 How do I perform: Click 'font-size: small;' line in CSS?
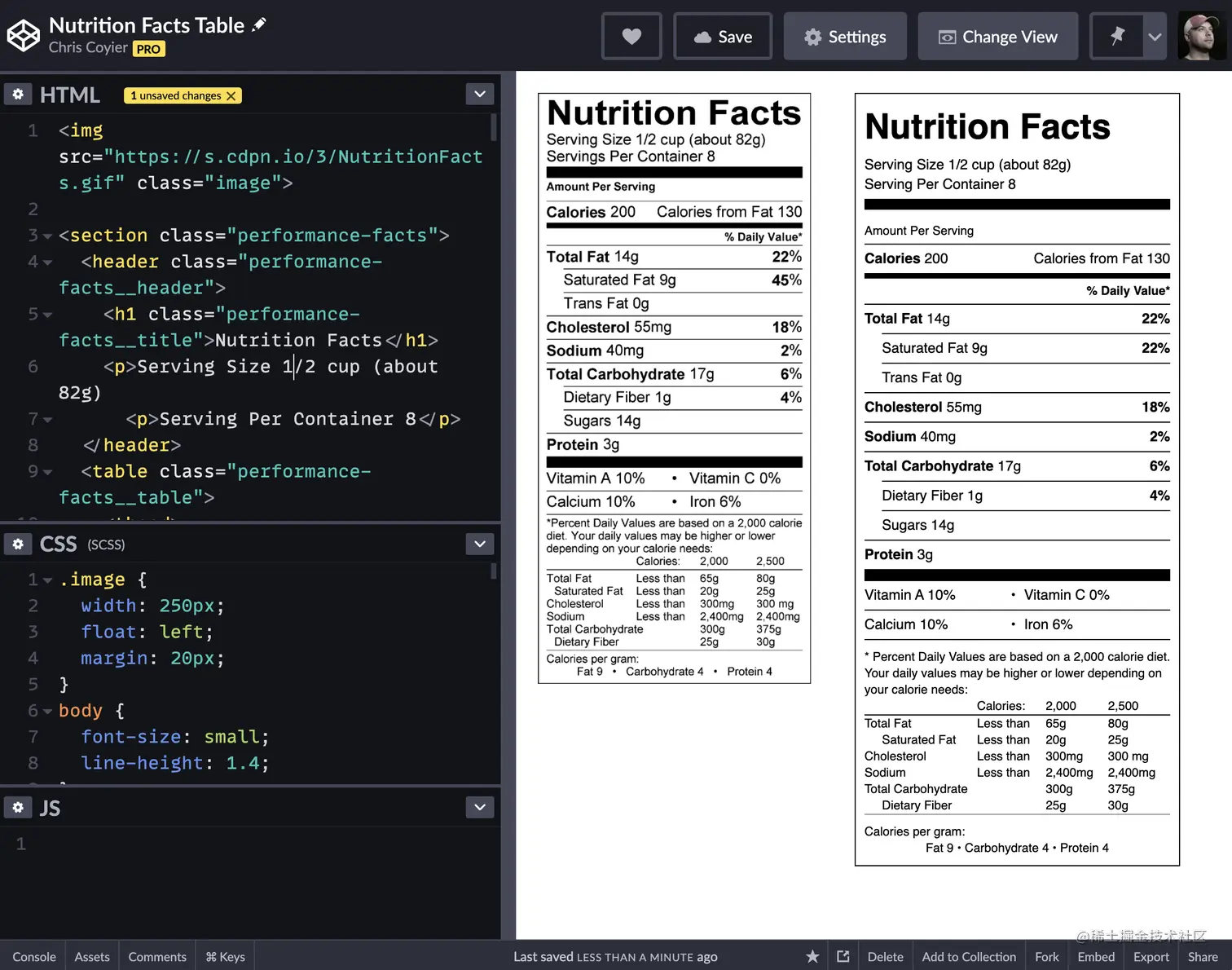(x=175, y=737)
